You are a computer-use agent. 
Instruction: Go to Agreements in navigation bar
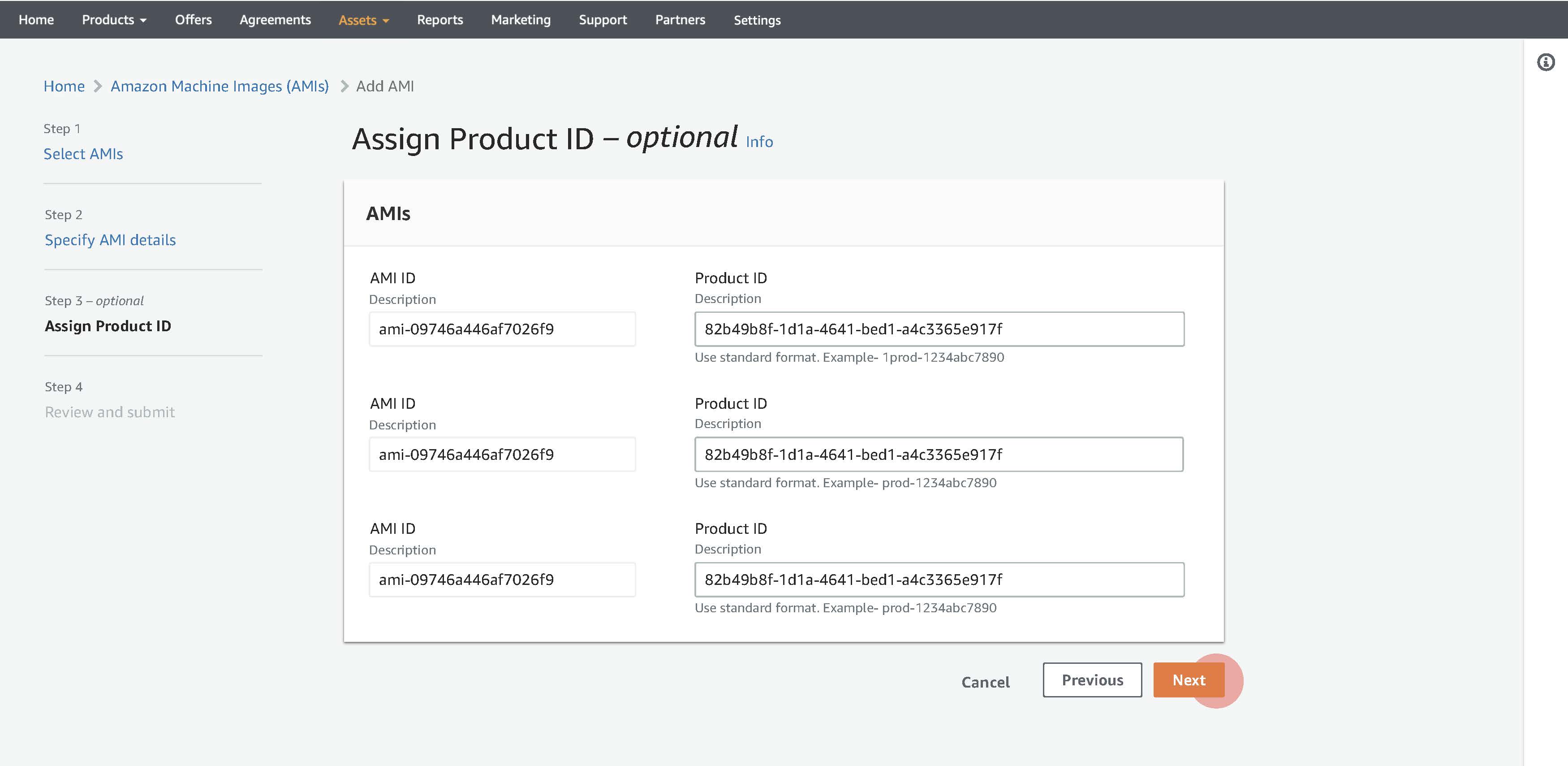[x=275, y=19]
